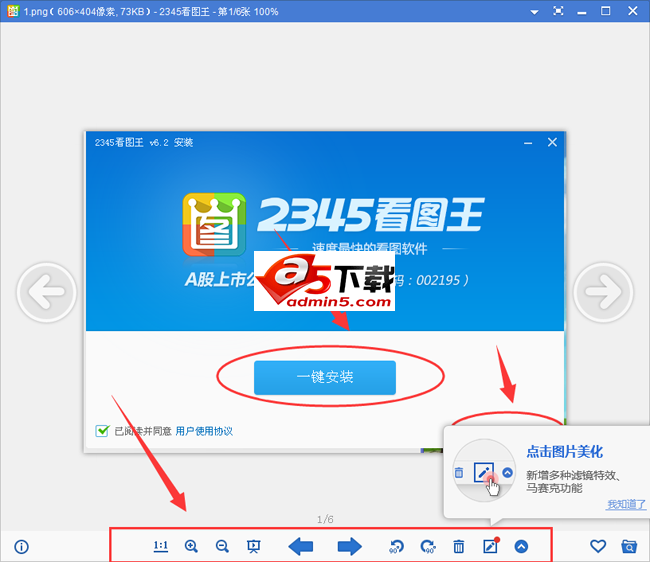Screen dimensions: 650x562
Task: Click the 1/6 page counter text
Action: tap(325, 519)
